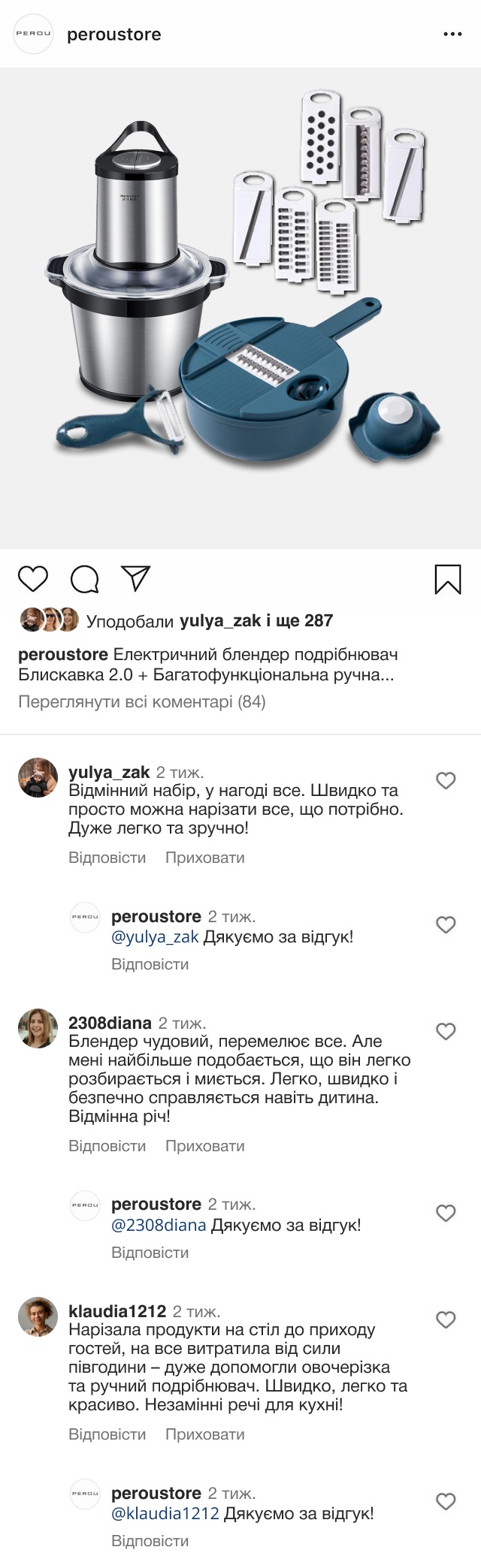Open the three-dot post options menu
The image size is (481, 1568).
(x=452, y=35)
